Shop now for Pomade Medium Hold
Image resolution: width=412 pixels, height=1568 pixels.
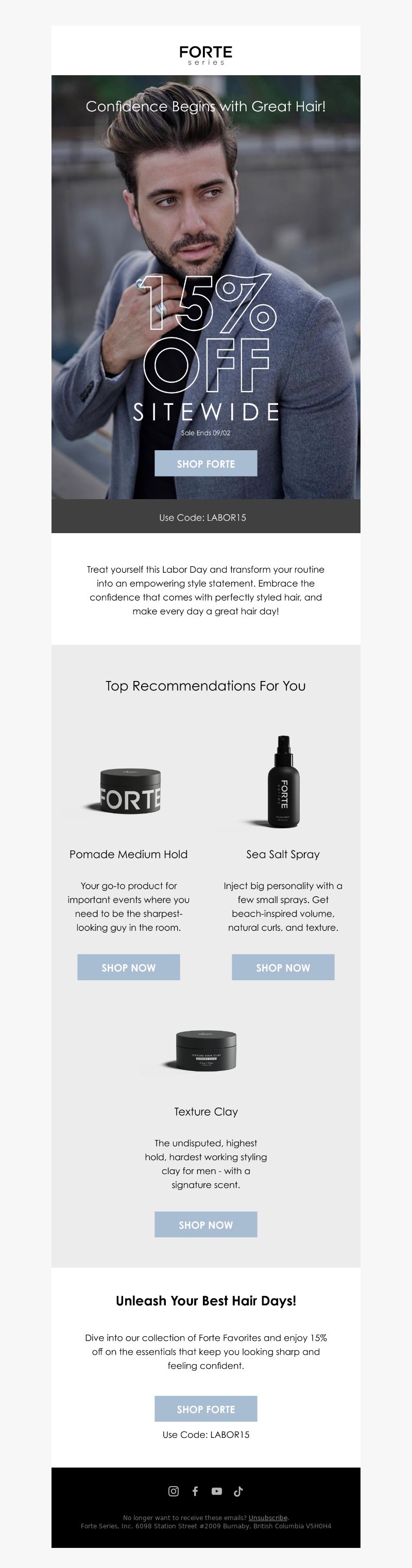pos(128,967)
